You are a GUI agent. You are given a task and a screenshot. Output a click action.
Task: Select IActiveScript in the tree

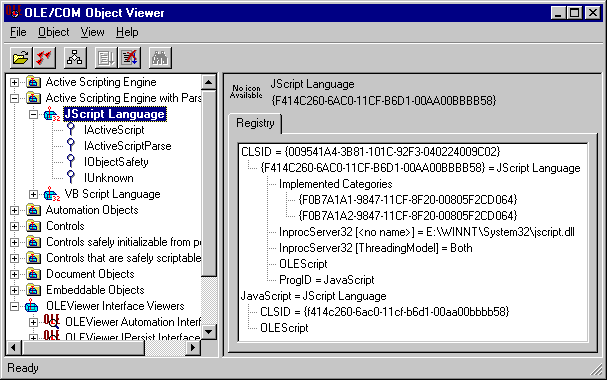114,130
